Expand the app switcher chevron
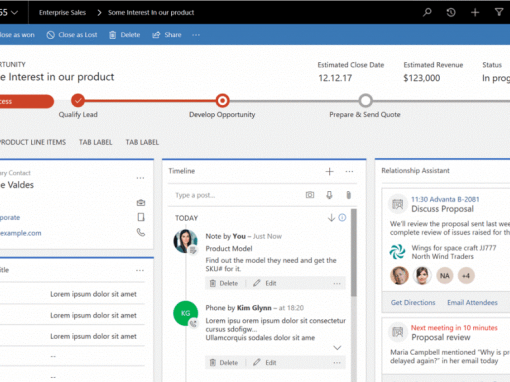The width and height of the screenshot is (510, 382). click(x=14, y=13)
